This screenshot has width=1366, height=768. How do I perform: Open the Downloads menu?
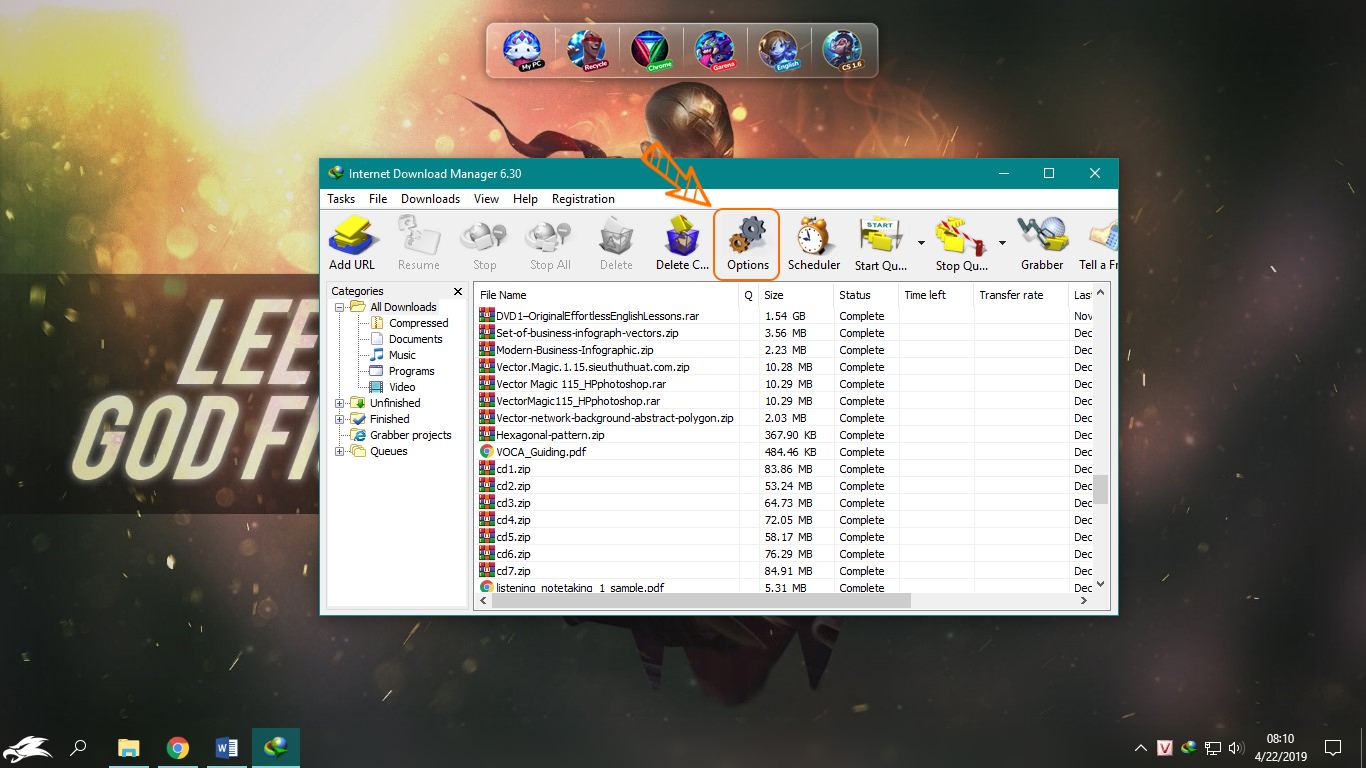point(430,198)
